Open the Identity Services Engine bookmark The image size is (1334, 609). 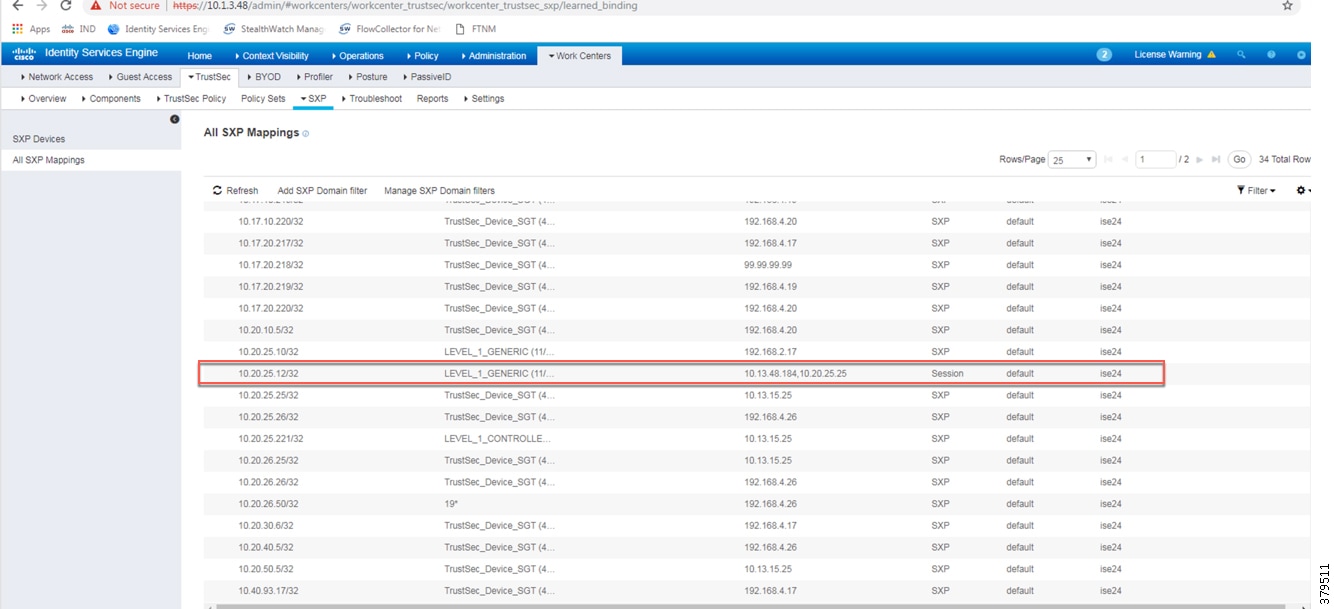pos(158,29)
